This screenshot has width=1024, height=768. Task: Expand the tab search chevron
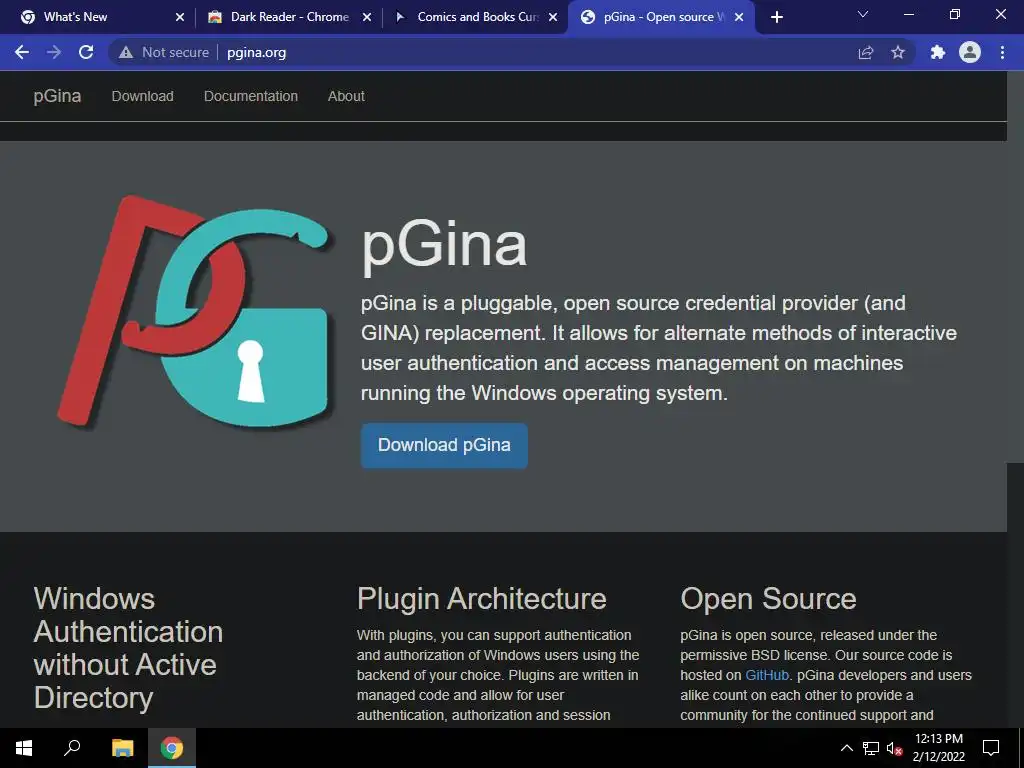click(x=863, y=14)
